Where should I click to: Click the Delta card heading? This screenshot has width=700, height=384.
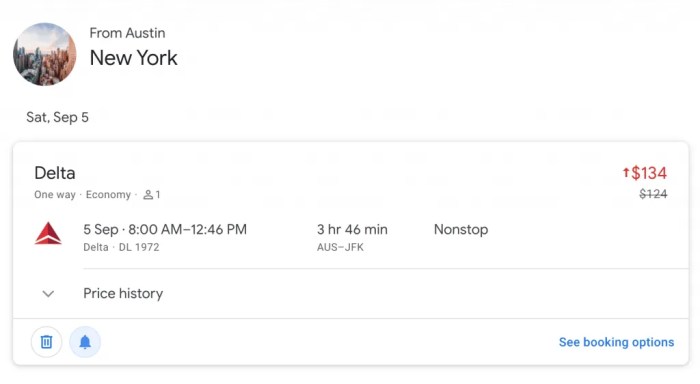(x=55, y=173)
